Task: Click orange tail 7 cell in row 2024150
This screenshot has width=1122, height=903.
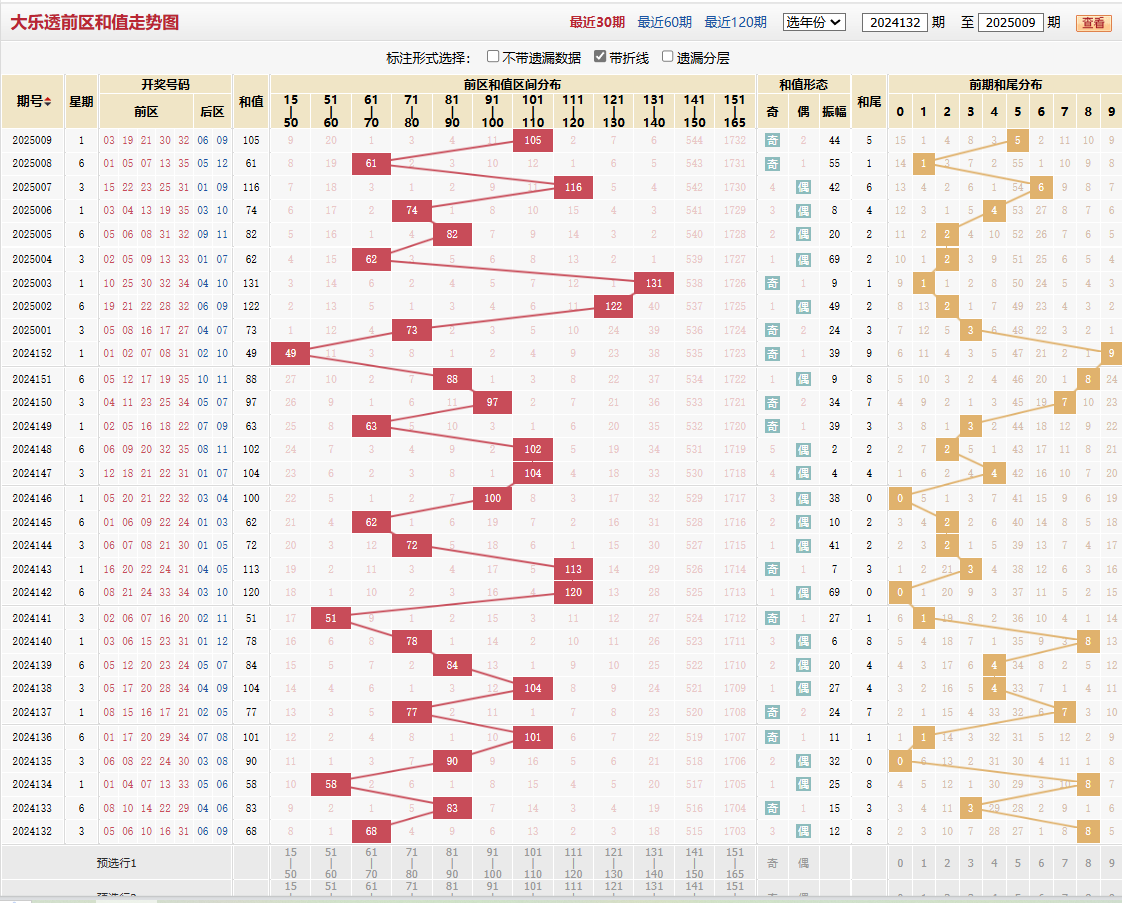Action: (1064, 402)
